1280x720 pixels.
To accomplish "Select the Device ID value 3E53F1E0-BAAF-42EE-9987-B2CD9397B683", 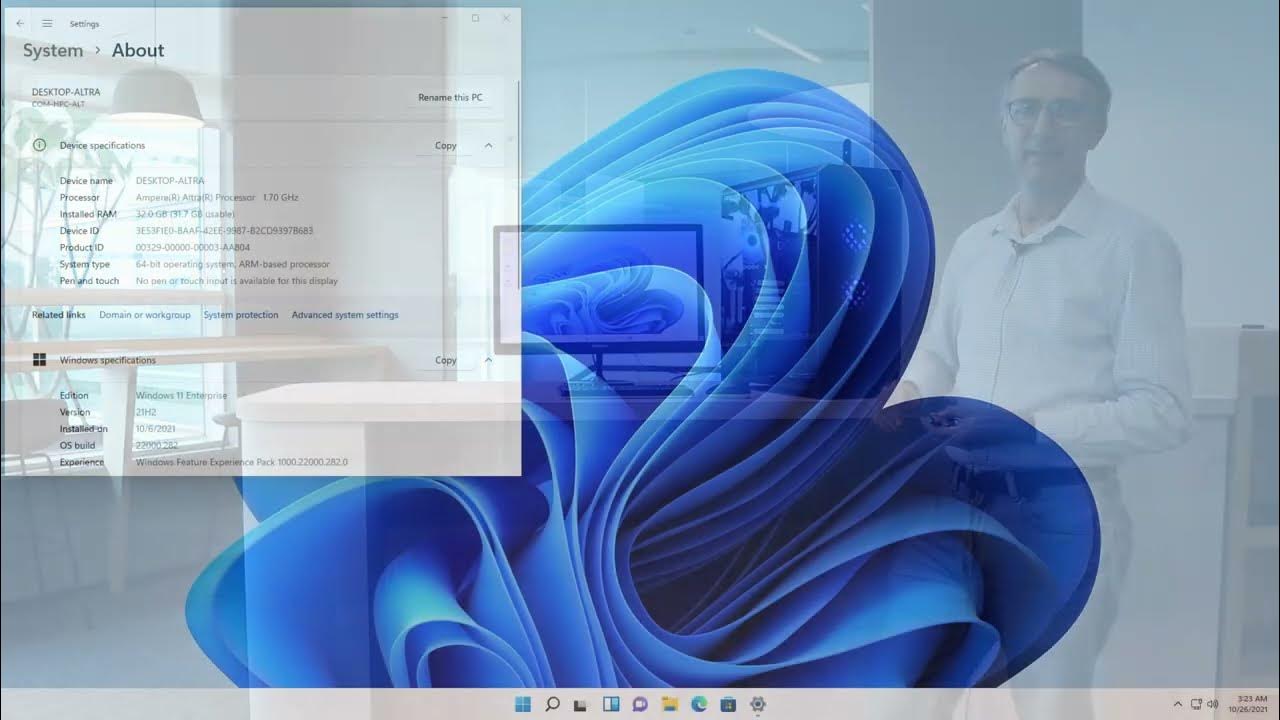I will tap(224, 231).
